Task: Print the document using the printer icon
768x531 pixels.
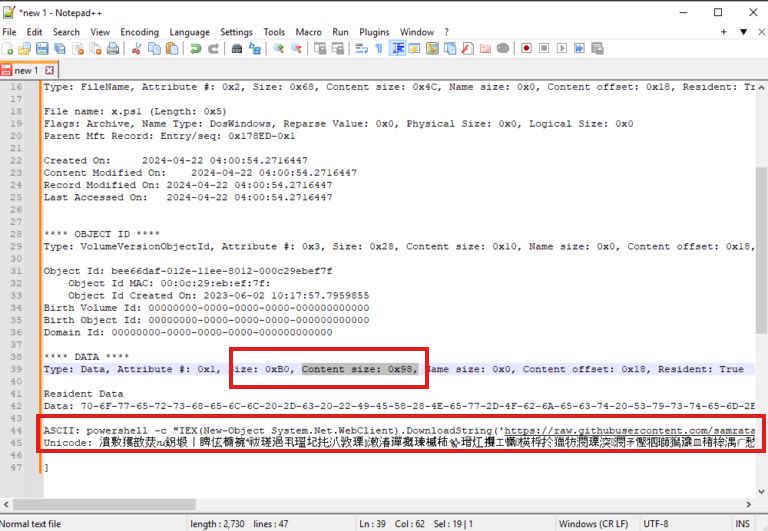Action: coord(113,48)
